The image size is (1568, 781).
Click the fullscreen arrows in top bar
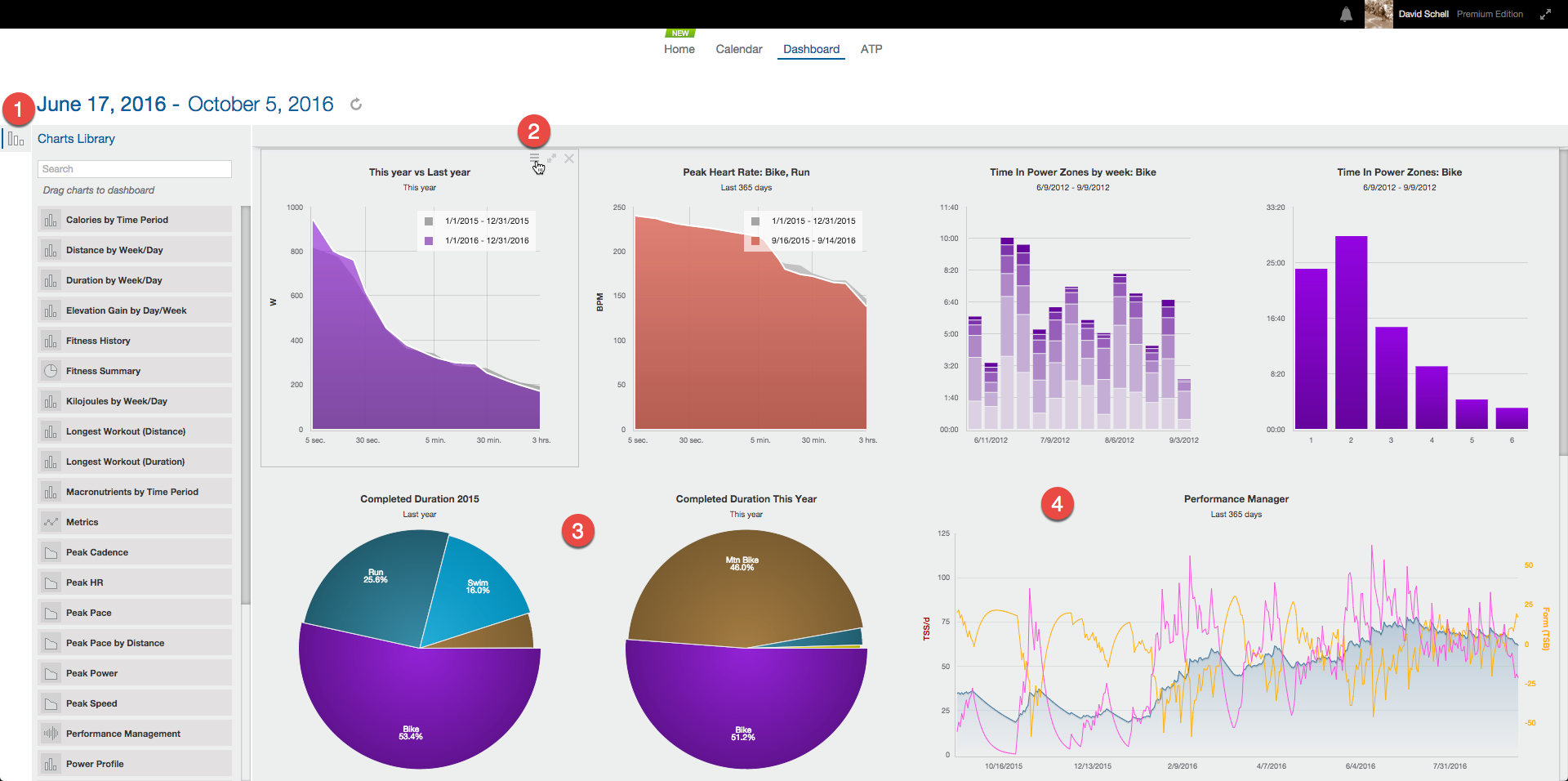coord(1545,15)
